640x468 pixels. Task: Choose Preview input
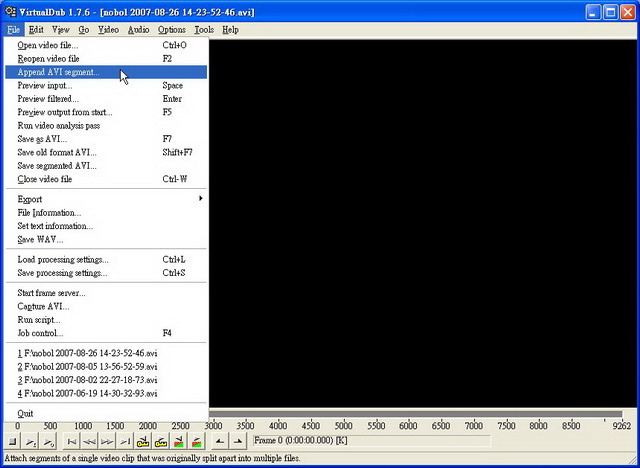coord(106,86)
